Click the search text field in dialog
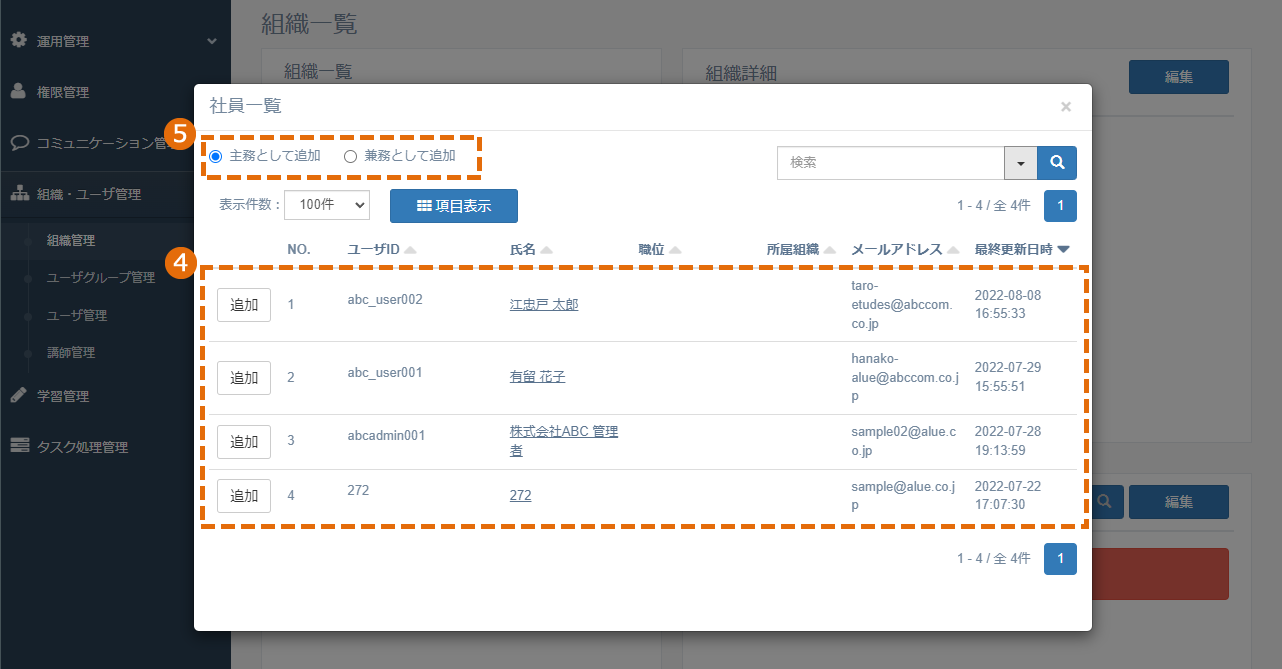The height and width of the screenshot is (669, 1282). tap(890, 162)
